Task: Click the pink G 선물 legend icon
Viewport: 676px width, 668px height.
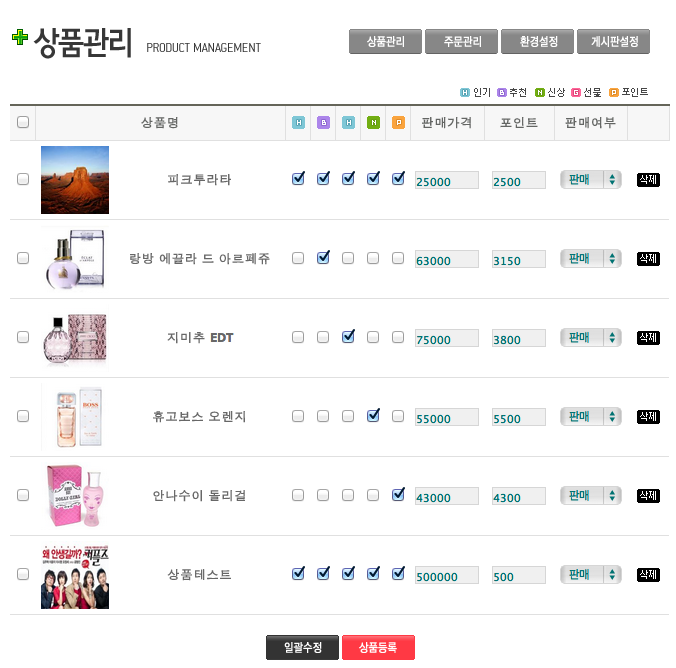Action: pyautogui.click(x=576, y=93)
